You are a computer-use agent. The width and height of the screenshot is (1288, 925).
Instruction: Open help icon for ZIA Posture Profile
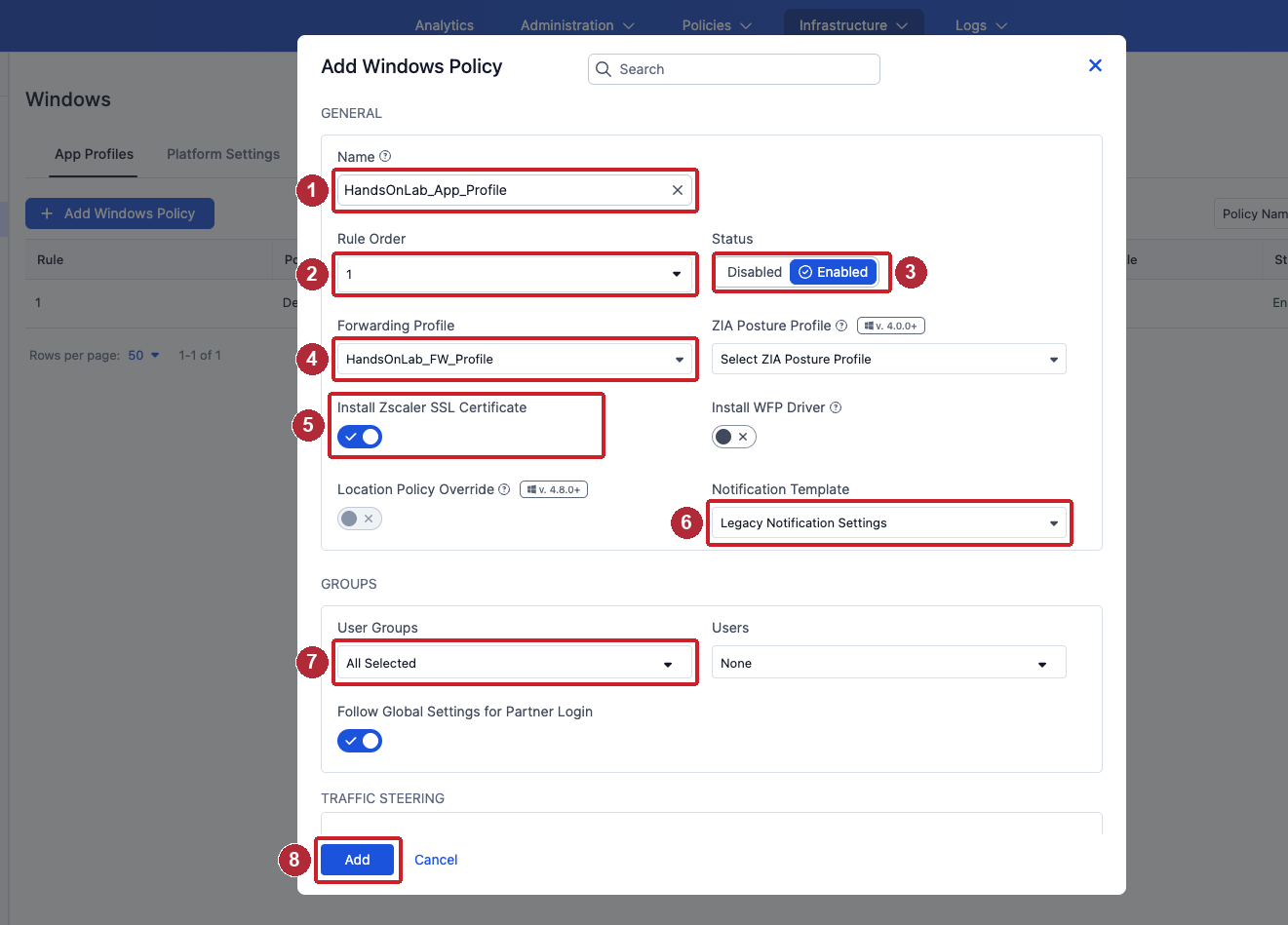[841, 326]
